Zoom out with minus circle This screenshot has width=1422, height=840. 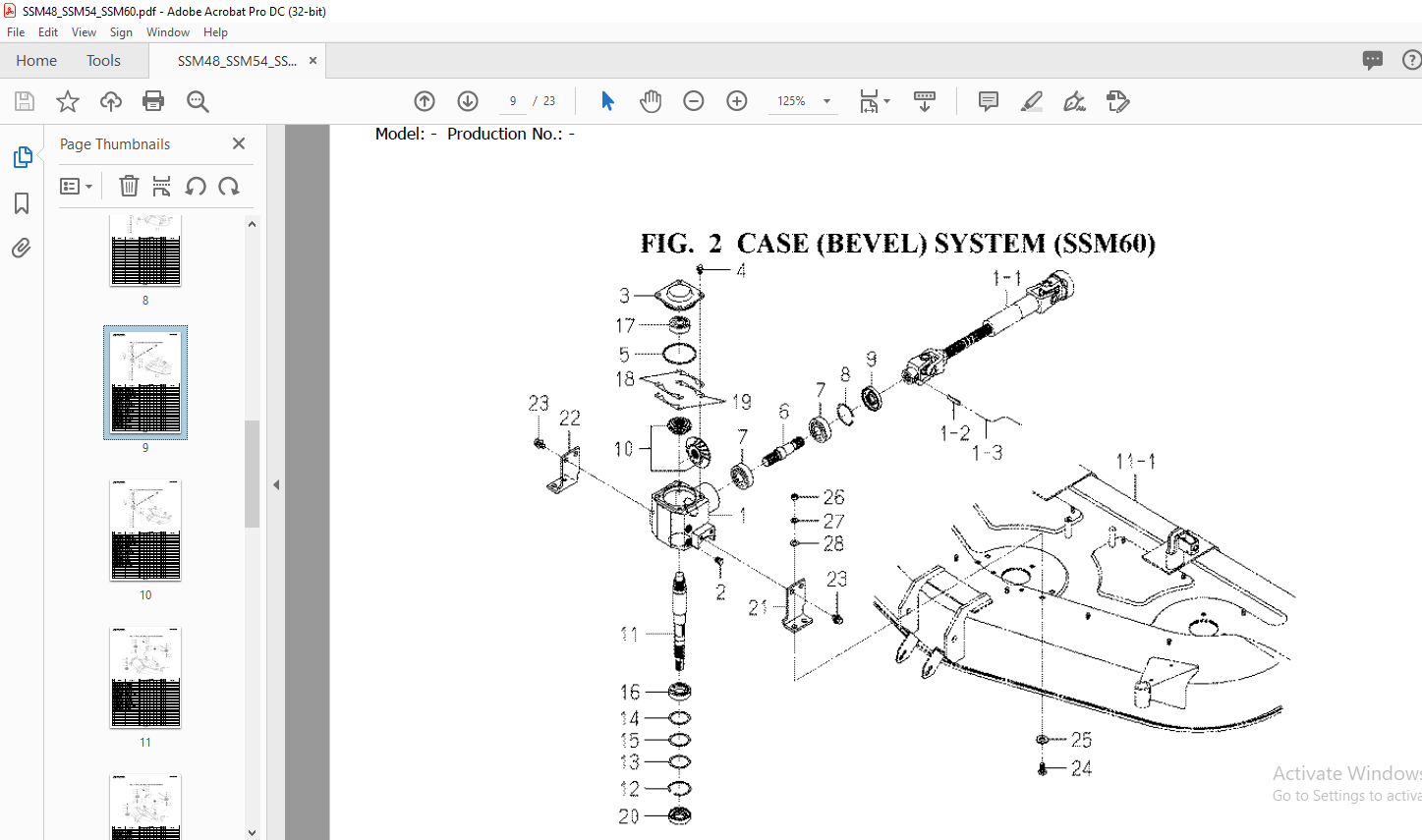(x=694, y=101)
